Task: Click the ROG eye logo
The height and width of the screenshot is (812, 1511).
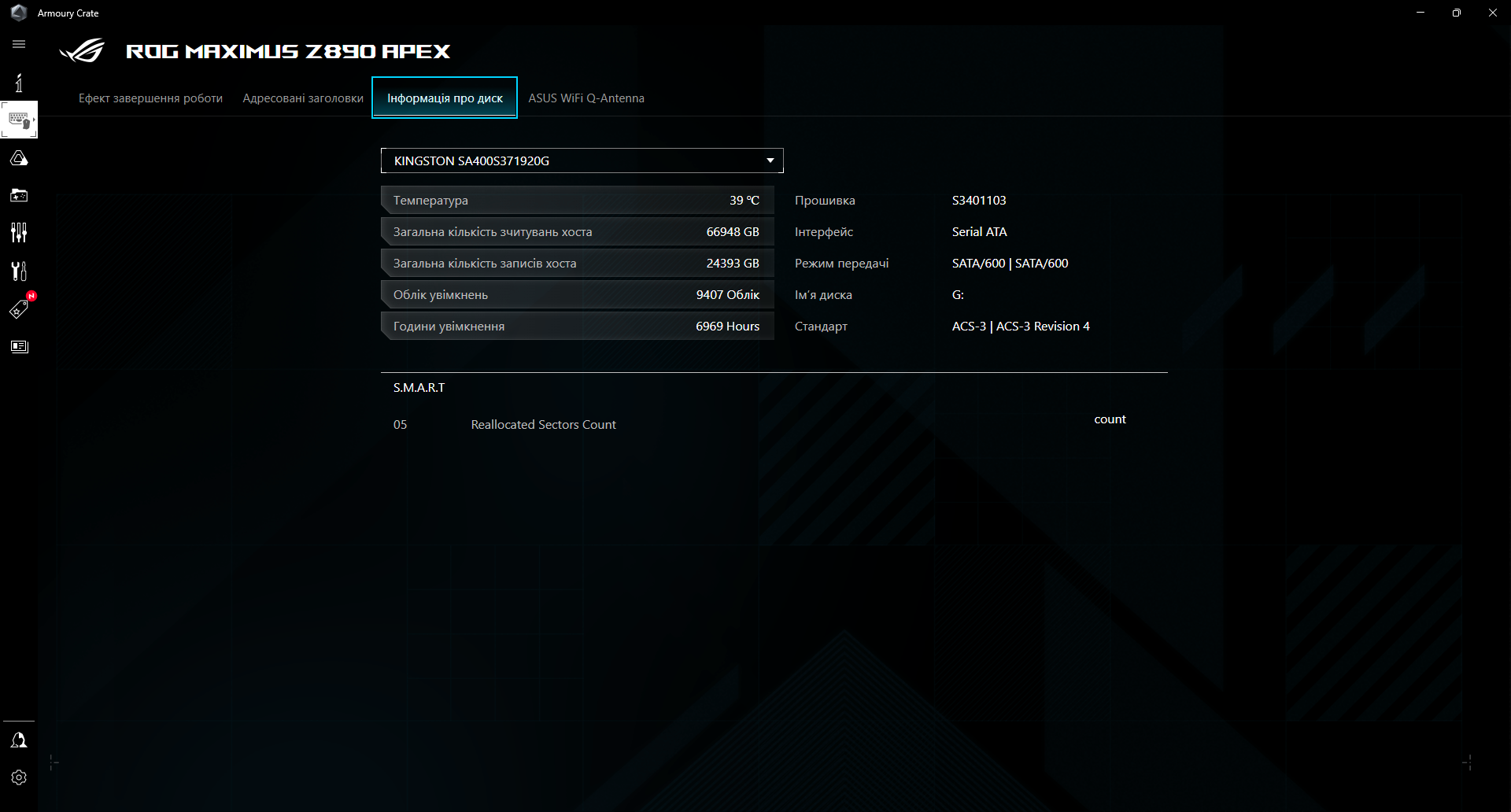Action: tap(82, 51)
